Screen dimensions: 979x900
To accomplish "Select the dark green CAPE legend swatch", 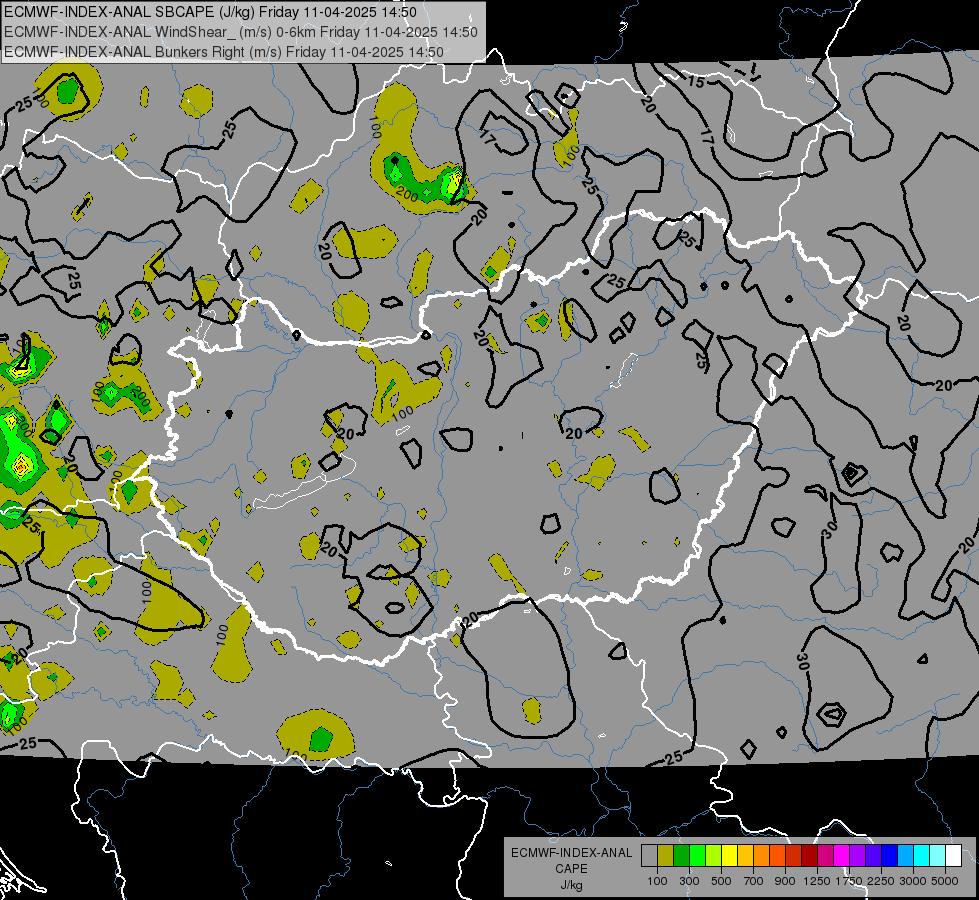I will 681,855.
